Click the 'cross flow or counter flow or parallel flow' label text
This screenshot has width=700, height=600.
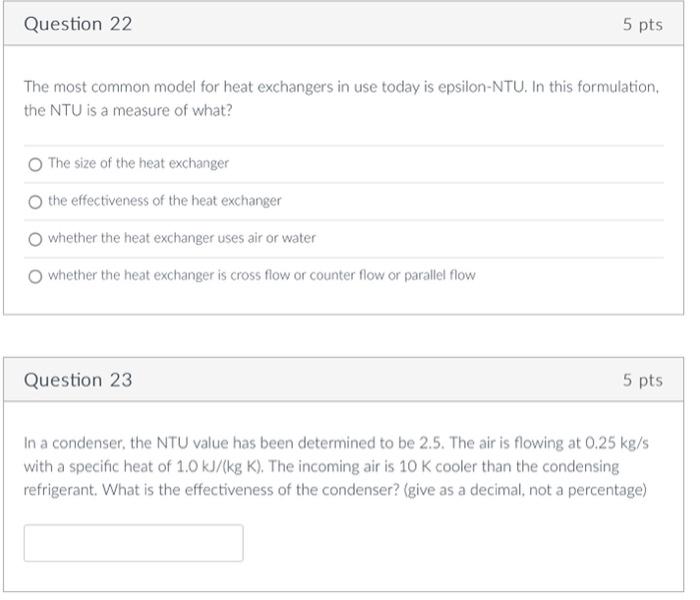353,275
